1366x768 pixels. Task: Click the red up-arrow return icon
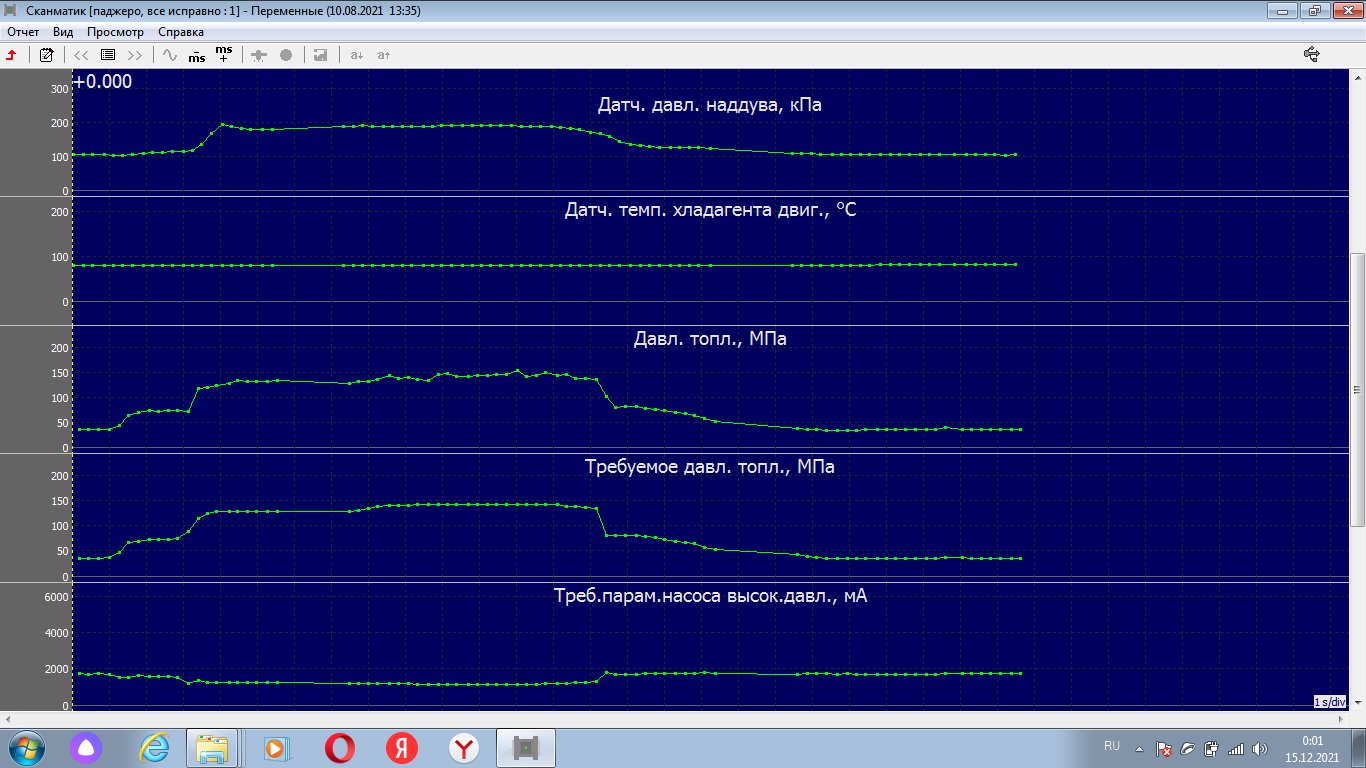click(x=12, y=55)
